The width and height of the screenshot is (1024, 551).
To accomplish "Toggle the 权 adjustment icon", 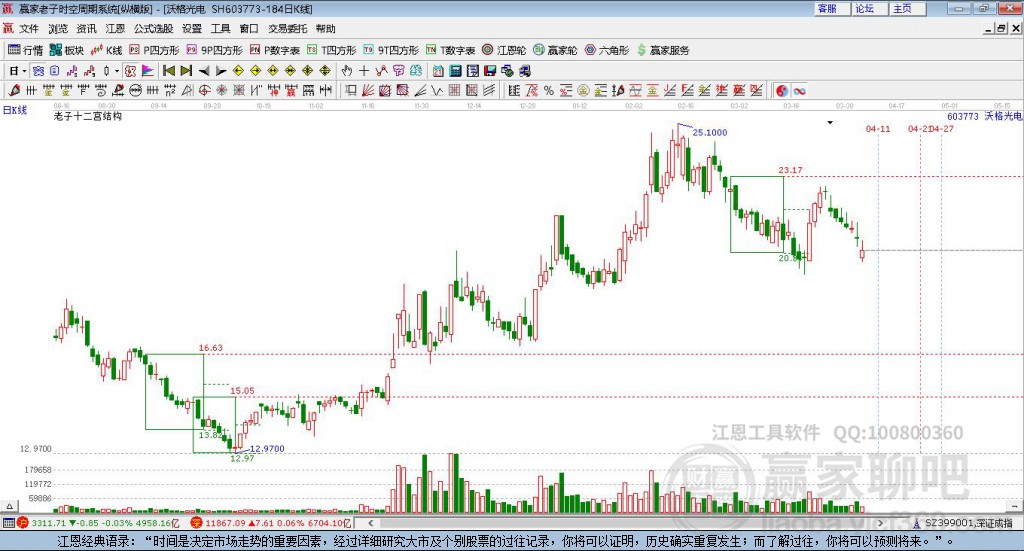I will [131, 71].
